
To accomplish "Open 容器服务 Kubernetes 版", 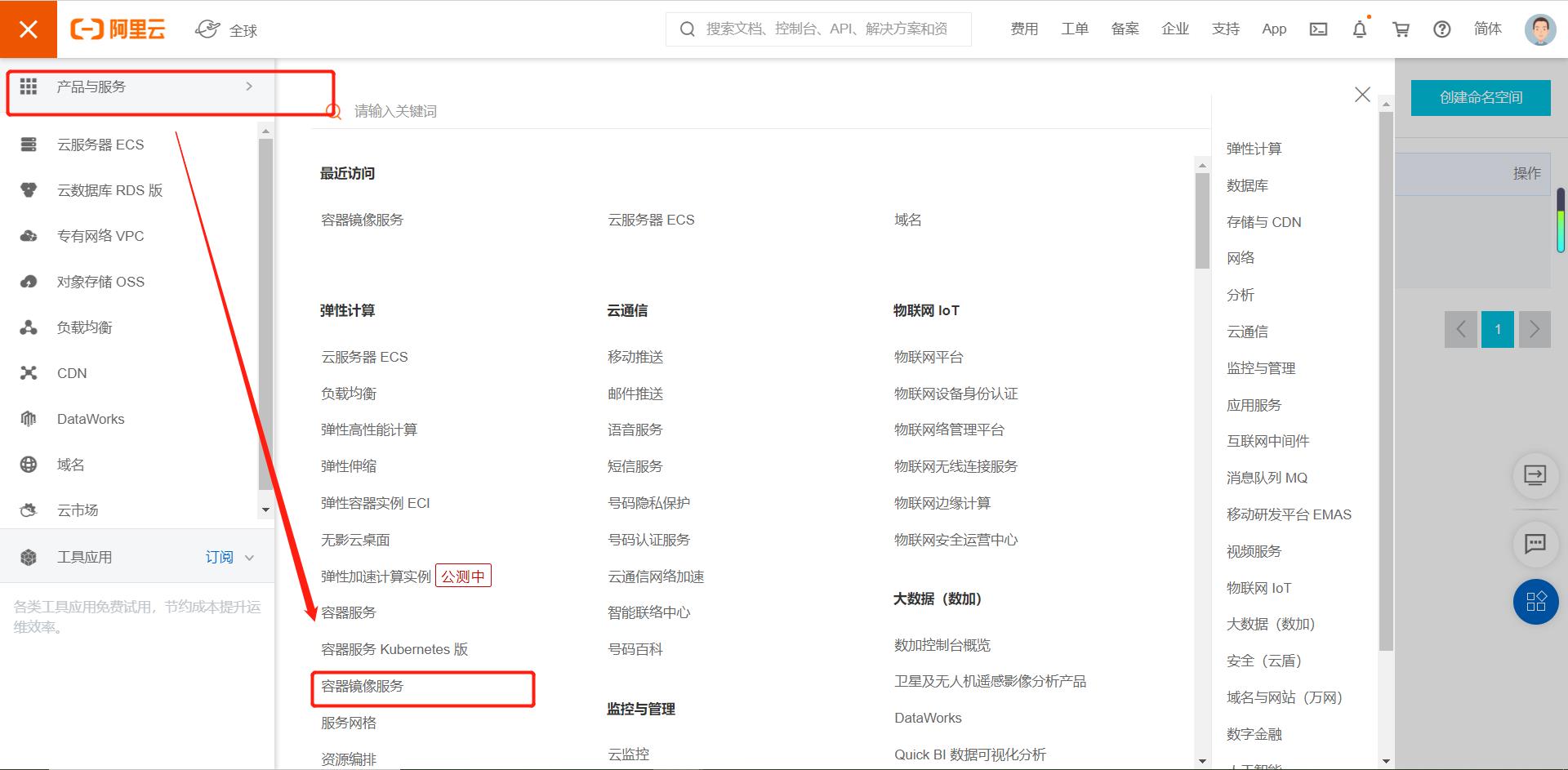I will [x=394, y=650].
